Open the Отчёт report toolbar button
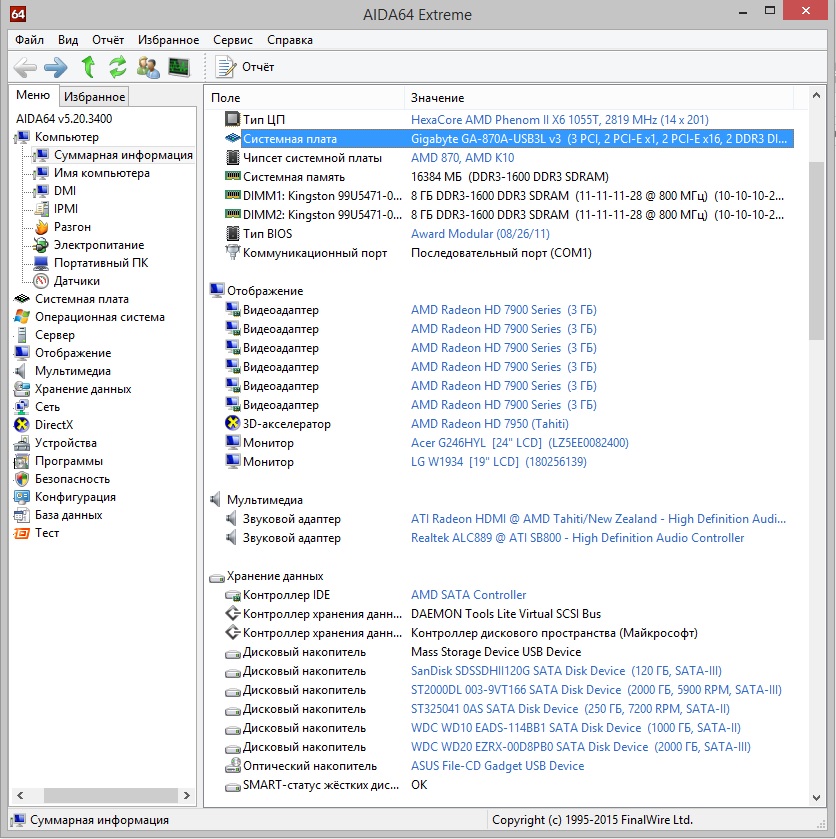 [x=245, y=67]
